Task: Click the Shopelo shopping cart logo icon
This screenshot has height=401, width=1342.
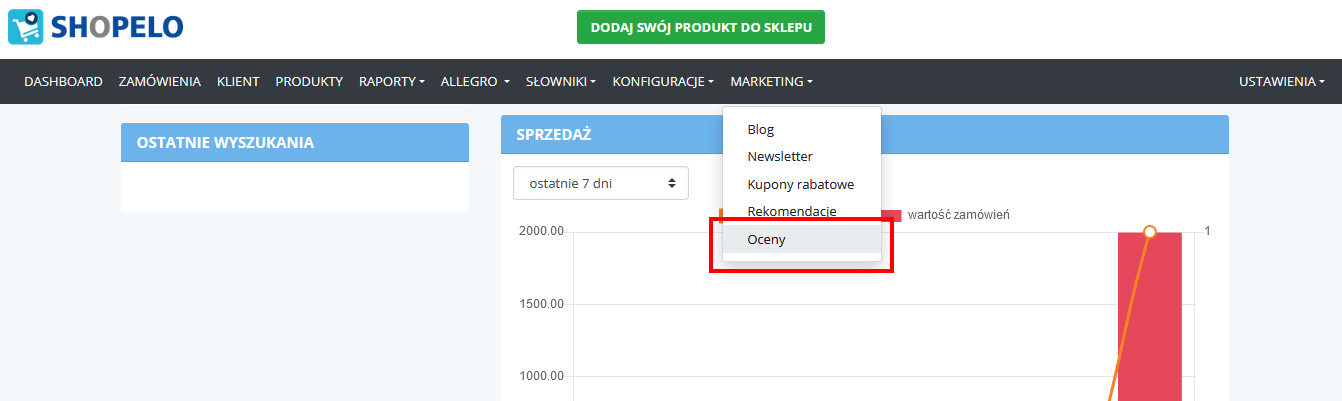Action: coord(26,27)
